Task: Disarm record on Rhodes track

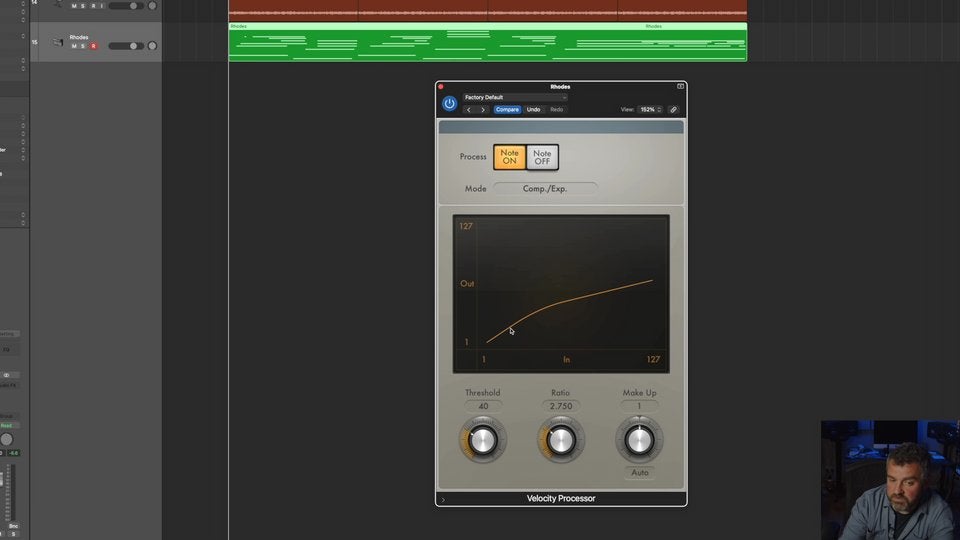Action: click(x=93, y=46)
